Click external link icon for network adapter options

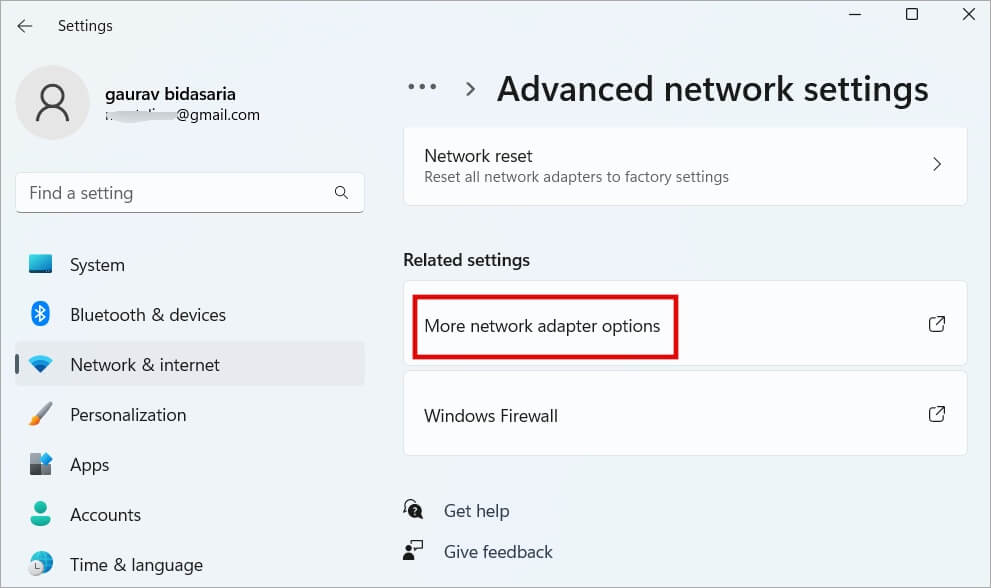click(937, 324)
